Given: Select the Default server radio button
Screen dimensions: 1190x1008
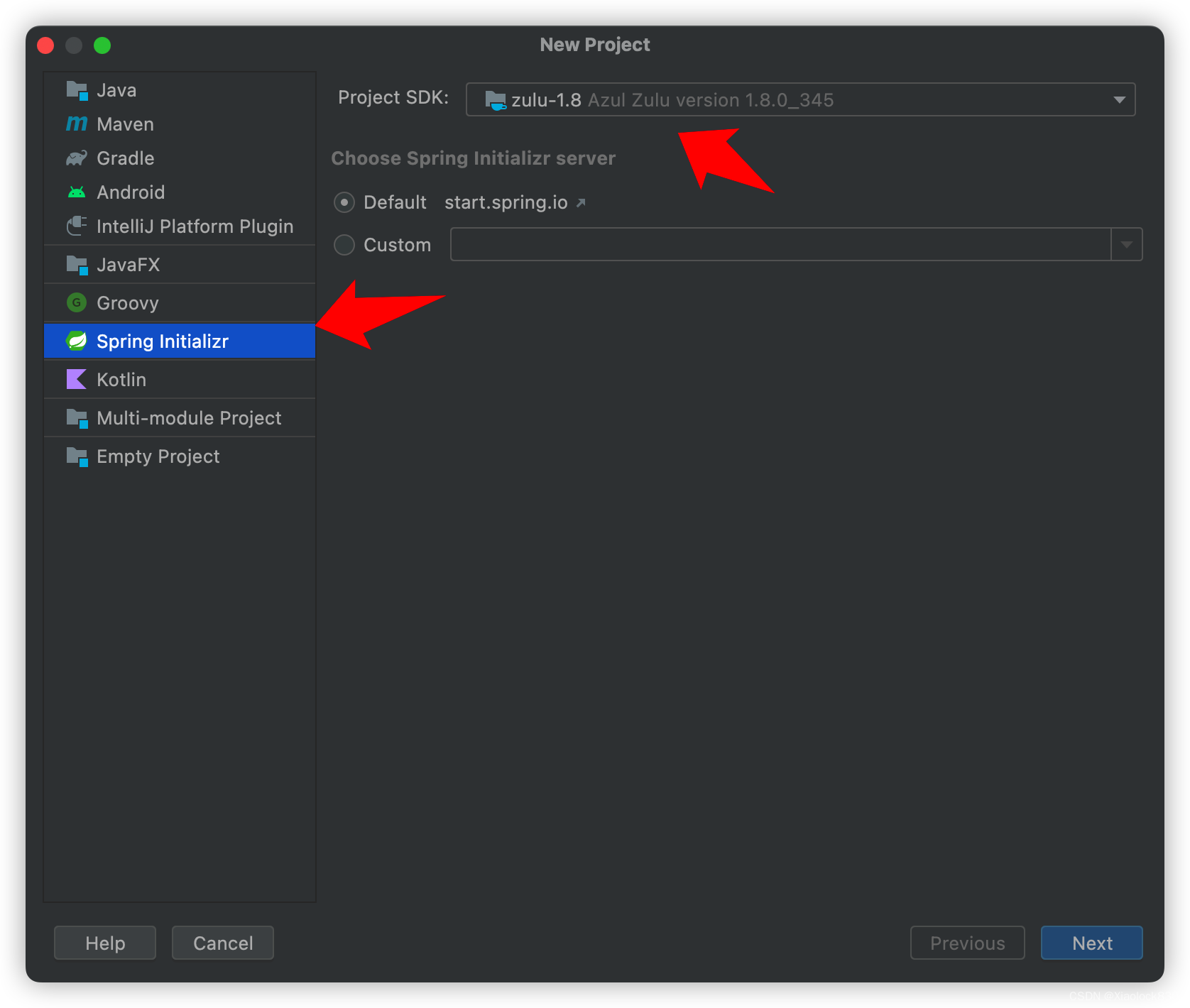Looking at the screenshot, I should (x=344, y=202).
